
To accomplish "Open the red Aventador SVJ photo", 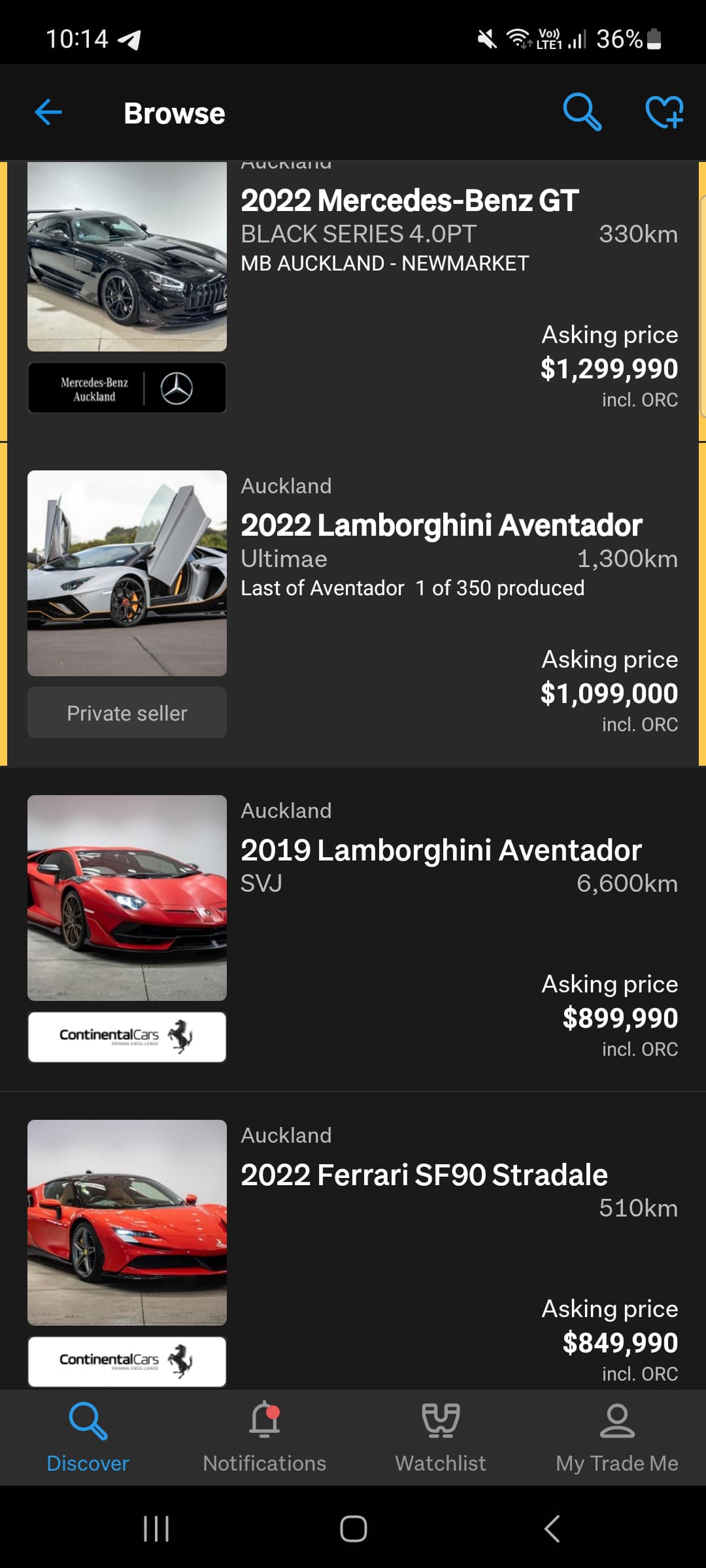I will click(x=127, y=898).
